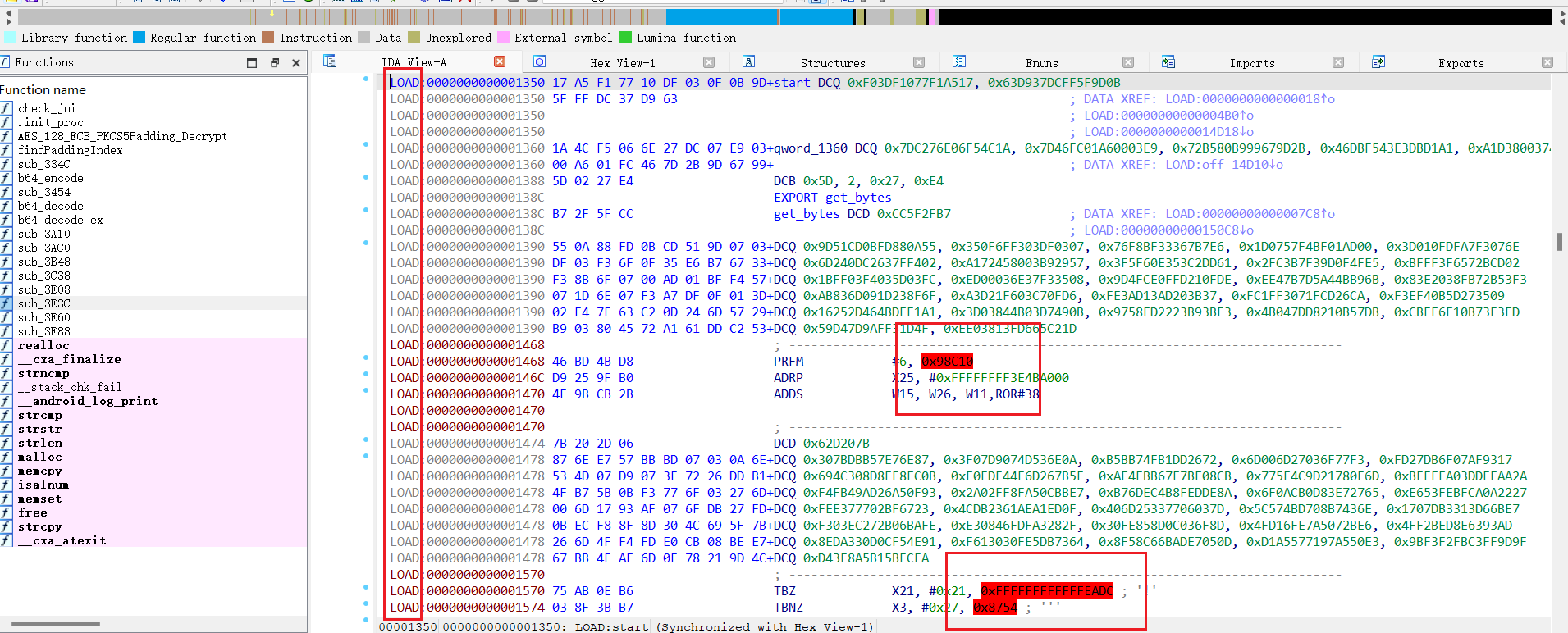Click the yellow position marker in navigation band
Image resolution: width=1568 pixels, height=633 pixels.
(x=272, y=13)
